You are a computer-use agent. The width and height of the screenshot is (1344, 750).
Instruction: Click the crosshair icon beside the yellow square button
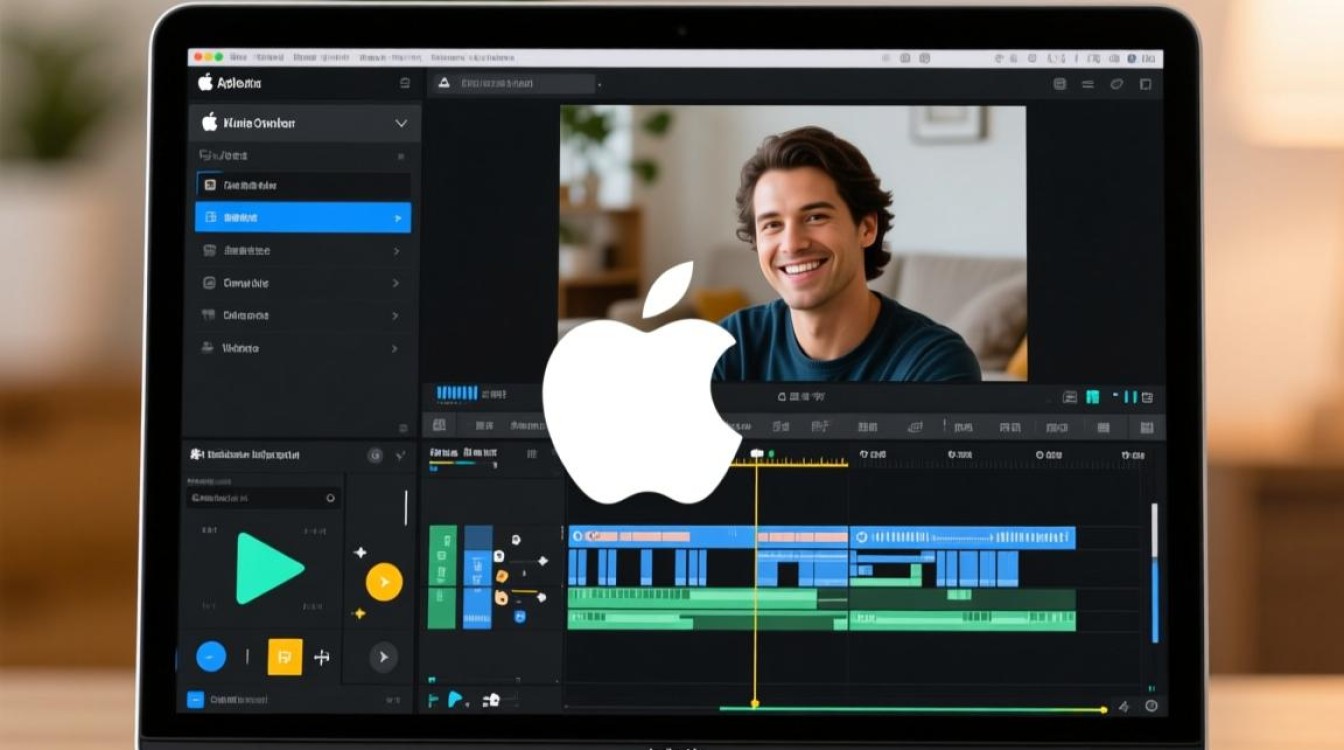(x=322, y=657)
